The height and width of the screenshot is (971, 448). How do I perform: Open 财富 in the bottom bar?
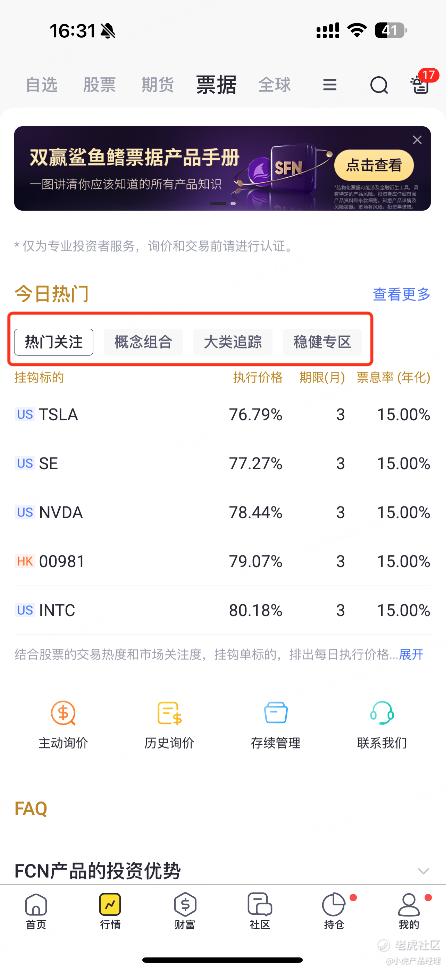(185, 912)
